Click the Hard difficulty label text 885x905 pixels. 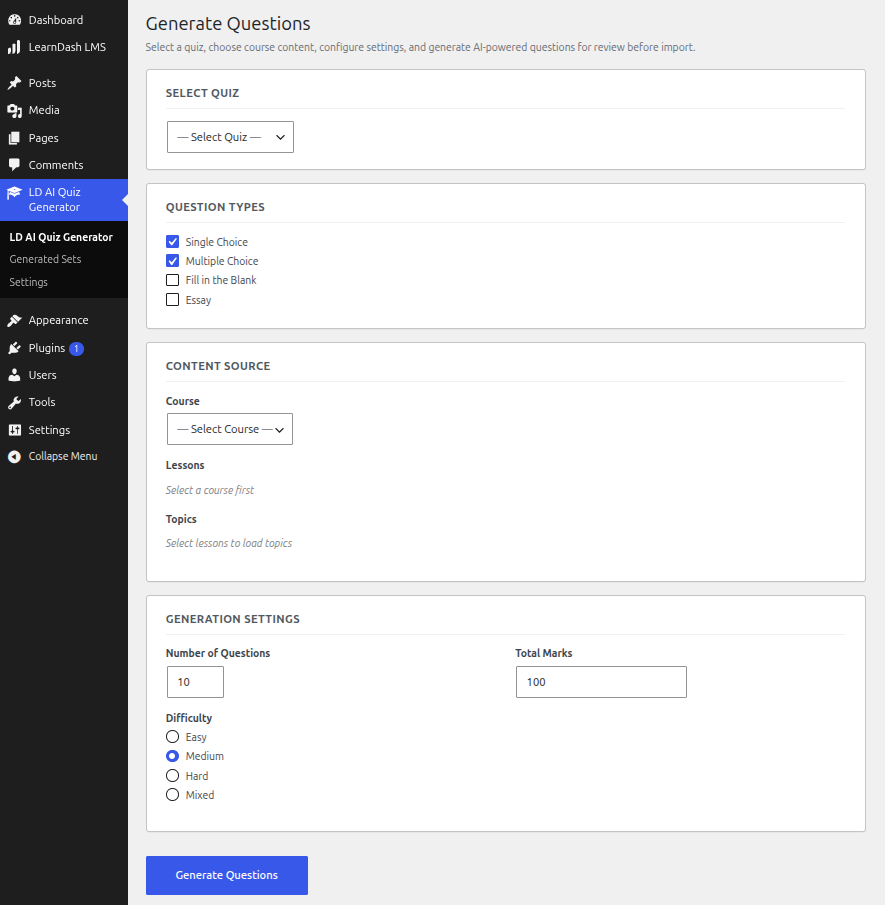pyautogui.click(x=197, y=776)
